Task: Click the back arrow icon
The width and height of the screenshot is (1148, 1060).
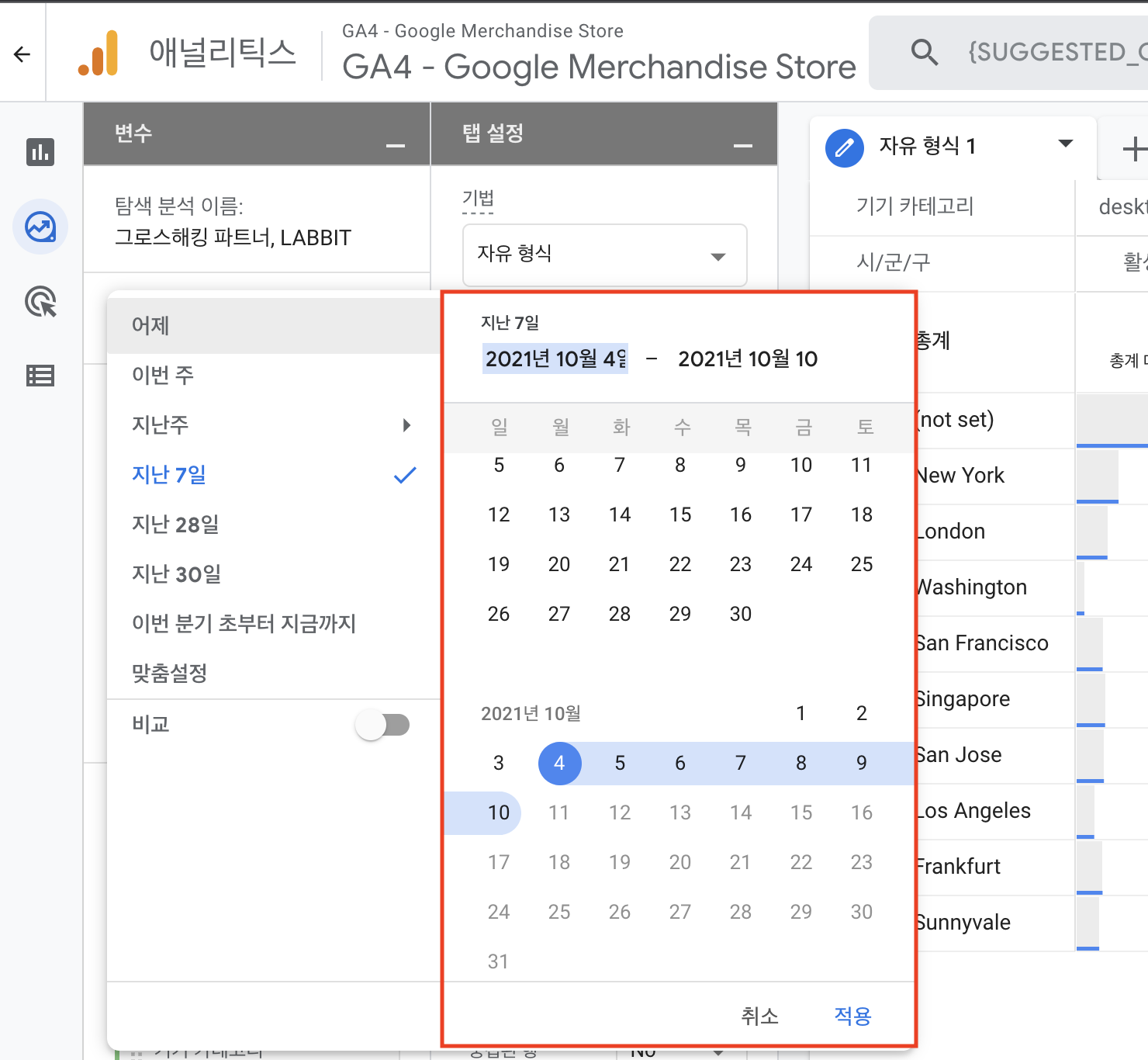Action: point(22,54)
